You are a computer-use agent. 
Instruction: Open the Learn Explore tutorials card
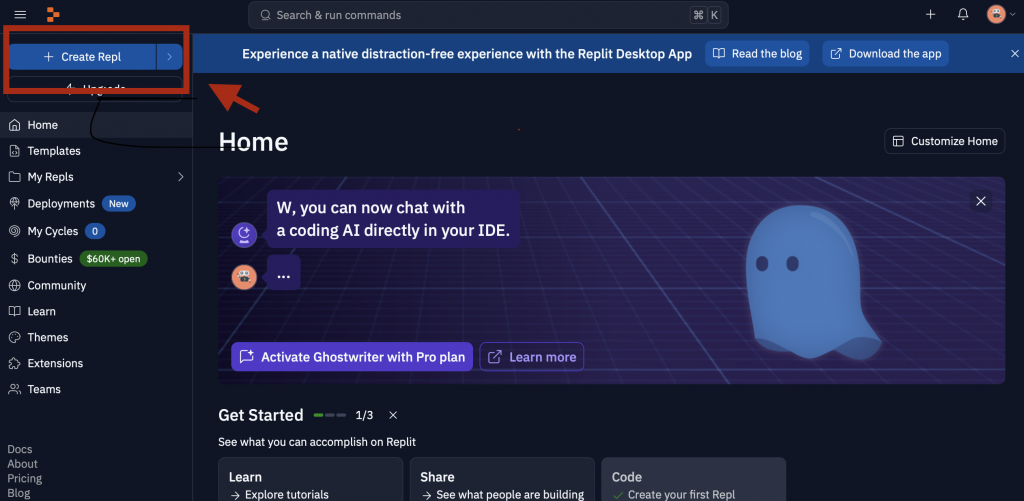(x=310, y=479)
